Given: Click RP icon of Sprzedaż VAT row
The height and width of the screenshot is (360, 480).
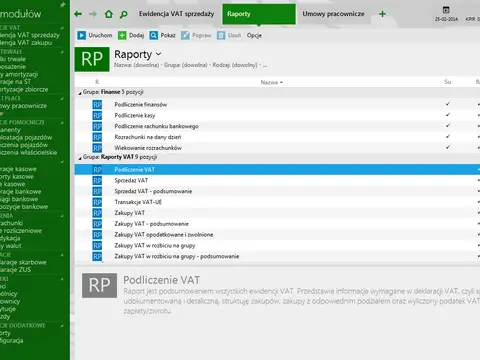Looking at the screenshot, I should [x=97, y=181].
